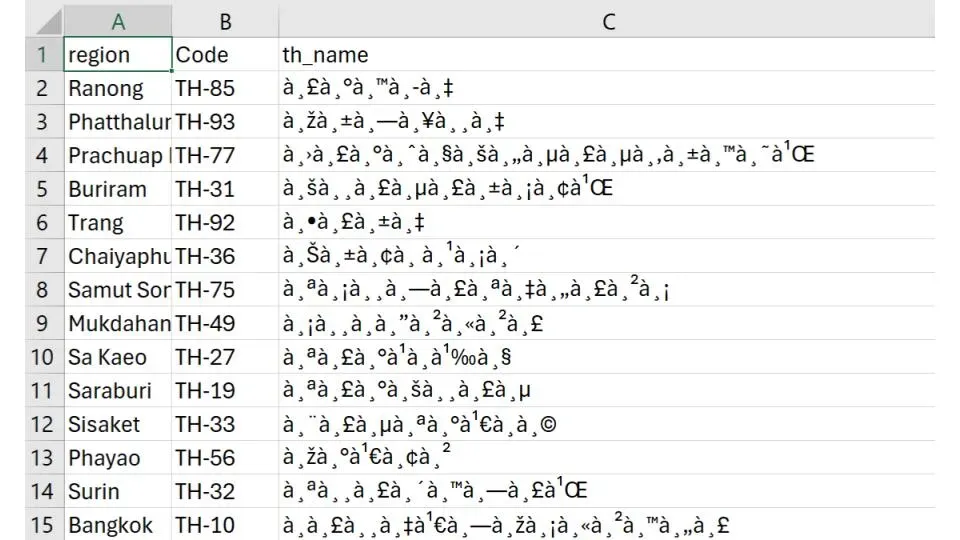This screenshot has width=960, height=540.
Task: Click code cell 'TH-93'
Action: click(225, 122)
